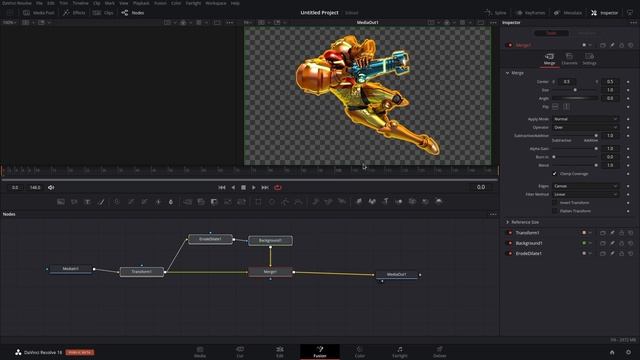Add a Paint node from toolbar
This screenshot has width=640, height=360.
101,202
